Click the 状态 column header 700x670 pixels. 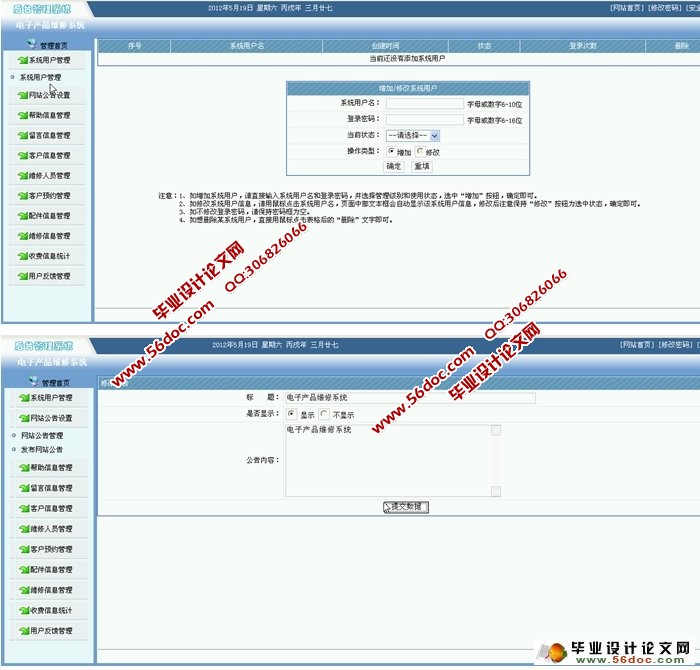pyautogui.click(x=484, y=46)
